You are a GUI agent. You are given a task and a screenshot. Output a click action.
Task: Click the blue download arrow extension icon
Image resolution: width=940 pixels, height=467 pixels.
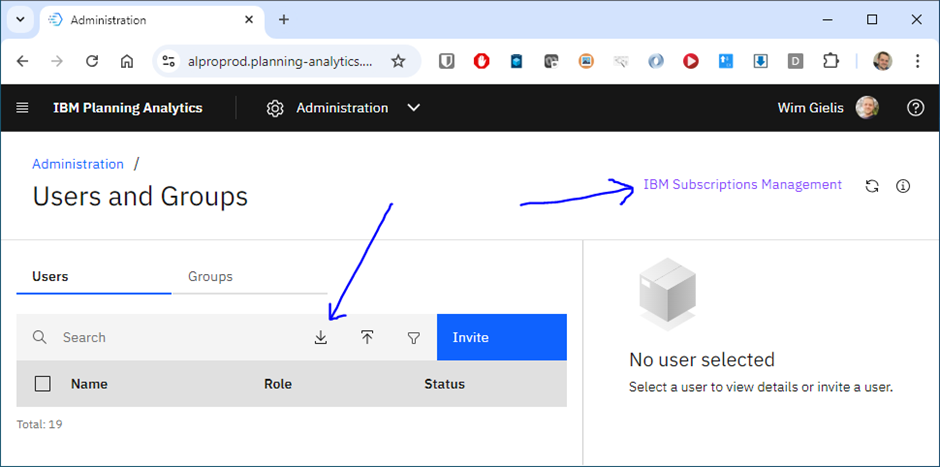coord(761,61)
